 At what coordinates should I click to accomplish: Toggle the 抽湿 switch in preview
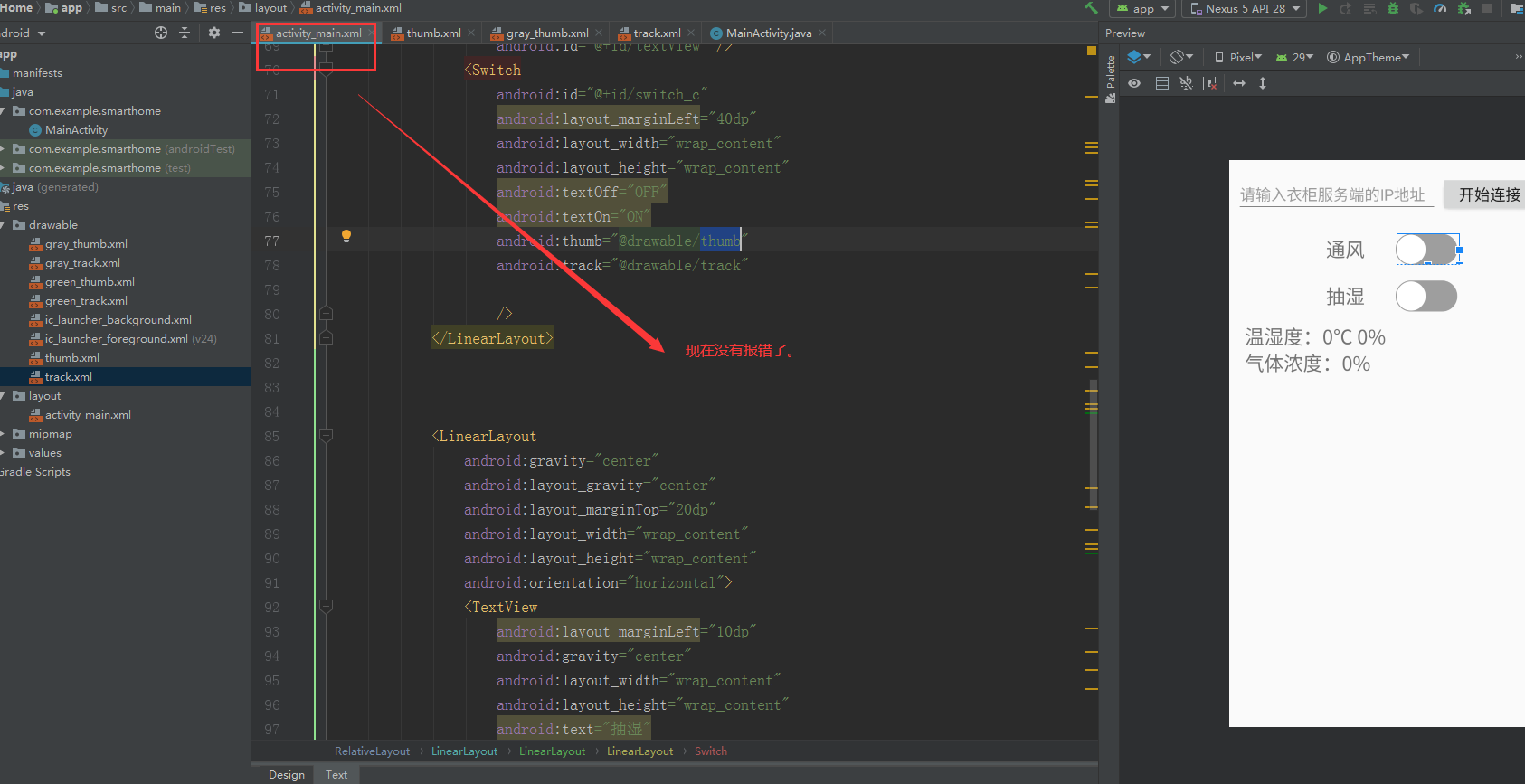[1426, 296]
